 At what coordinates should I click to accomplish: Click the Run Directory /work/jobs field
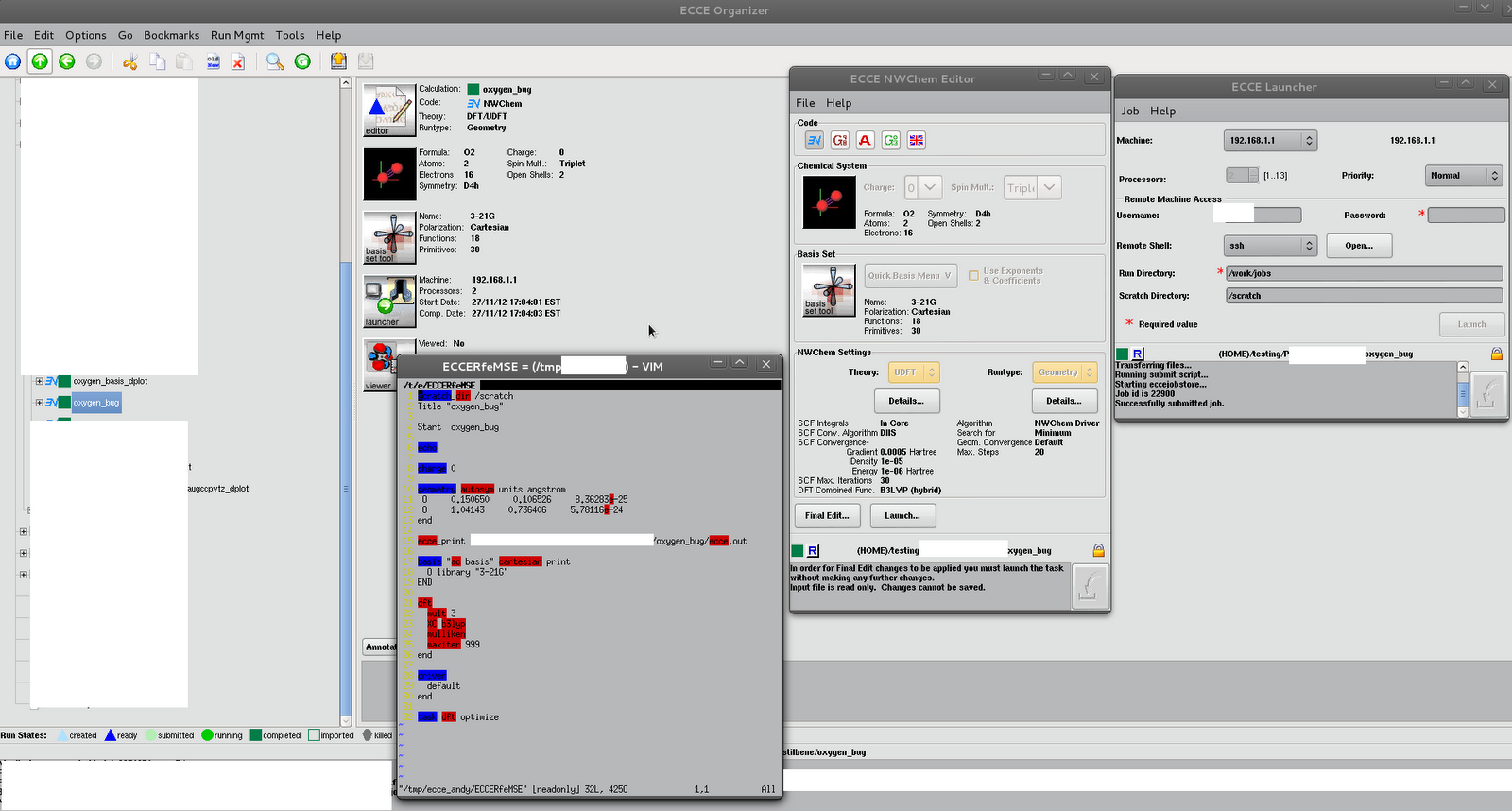tap(1364, 273)
